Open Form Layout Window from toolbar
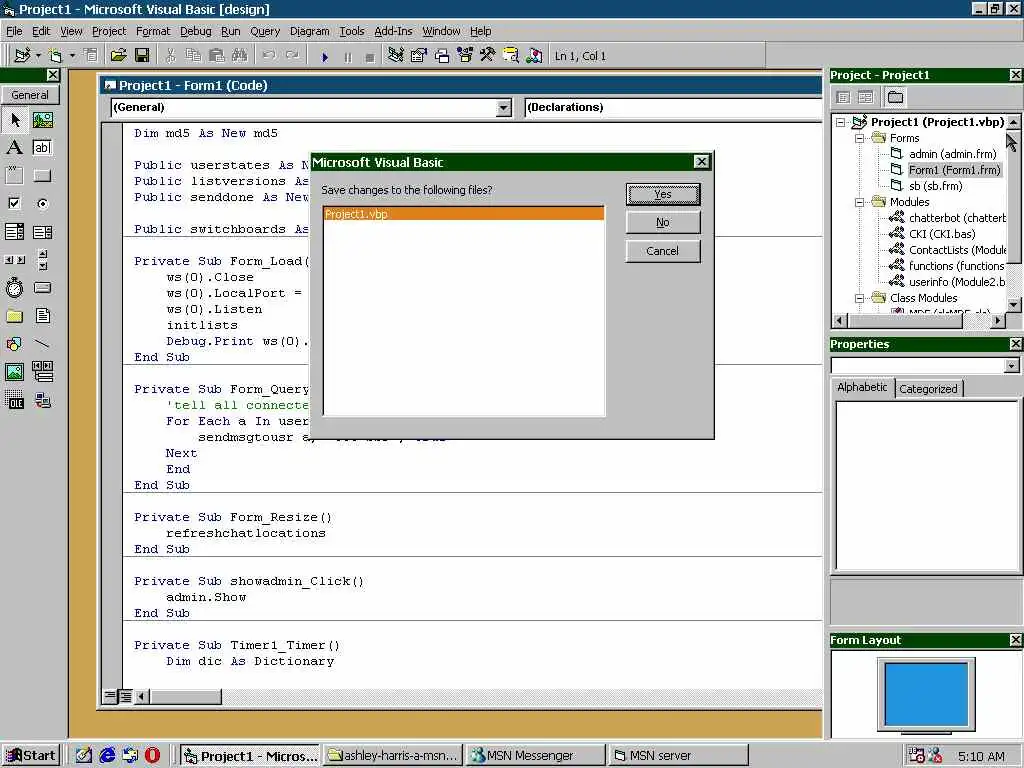1024x768 pixels. click(x=441, y=56)
